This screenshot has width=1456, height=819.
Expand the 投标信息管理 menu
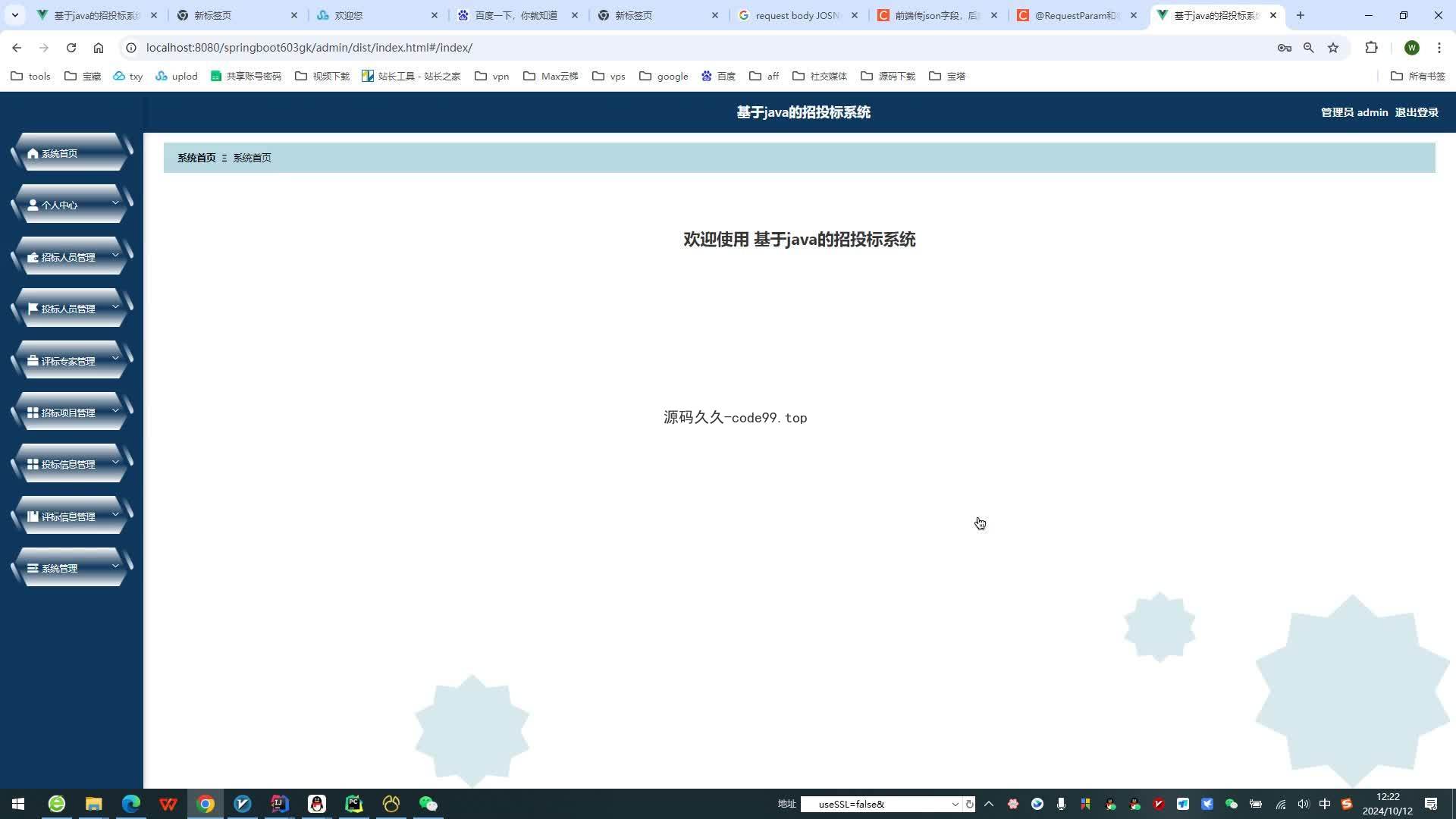72,464
